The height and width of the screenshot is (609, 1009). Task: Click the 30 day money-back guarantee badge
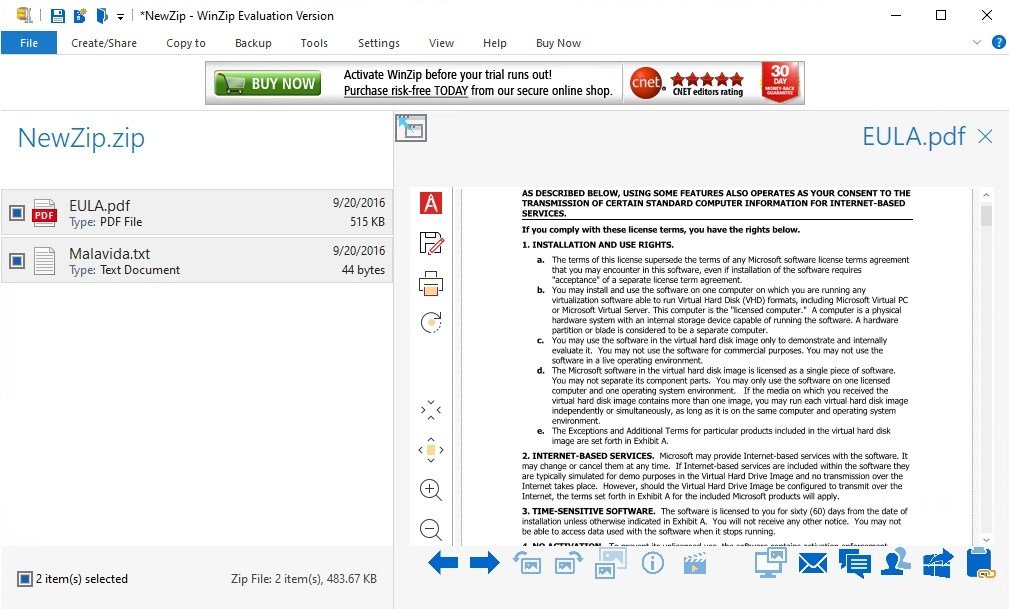[780, 82]
